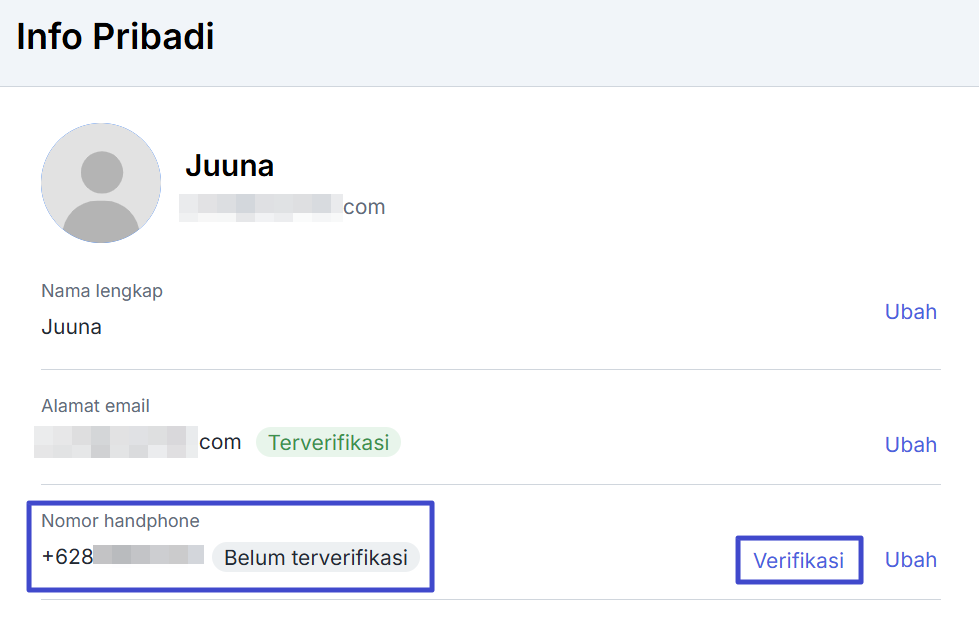
Task: Open Ubah link for Nomor handphone
Action: (x=910, y=560)
